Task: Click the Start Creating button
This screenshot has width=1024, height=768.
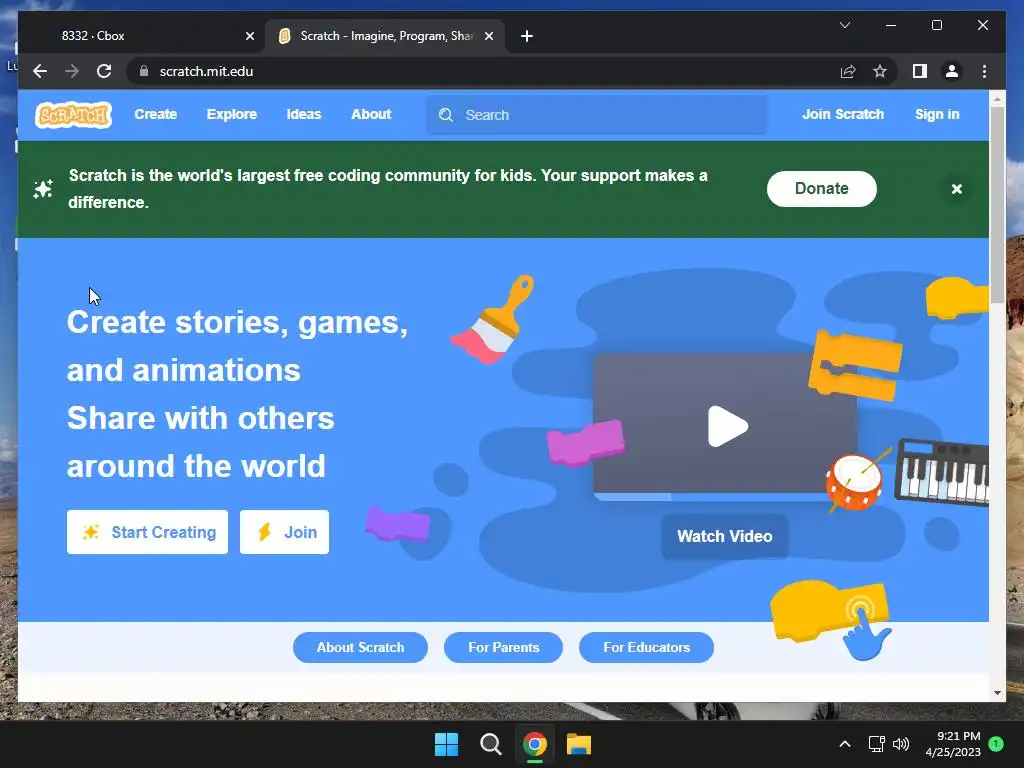Action: point(148,532)
